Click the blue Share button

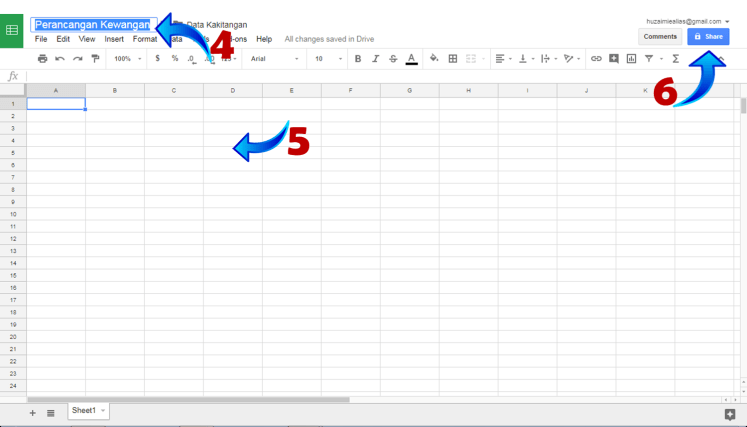[x=708, y=37]
